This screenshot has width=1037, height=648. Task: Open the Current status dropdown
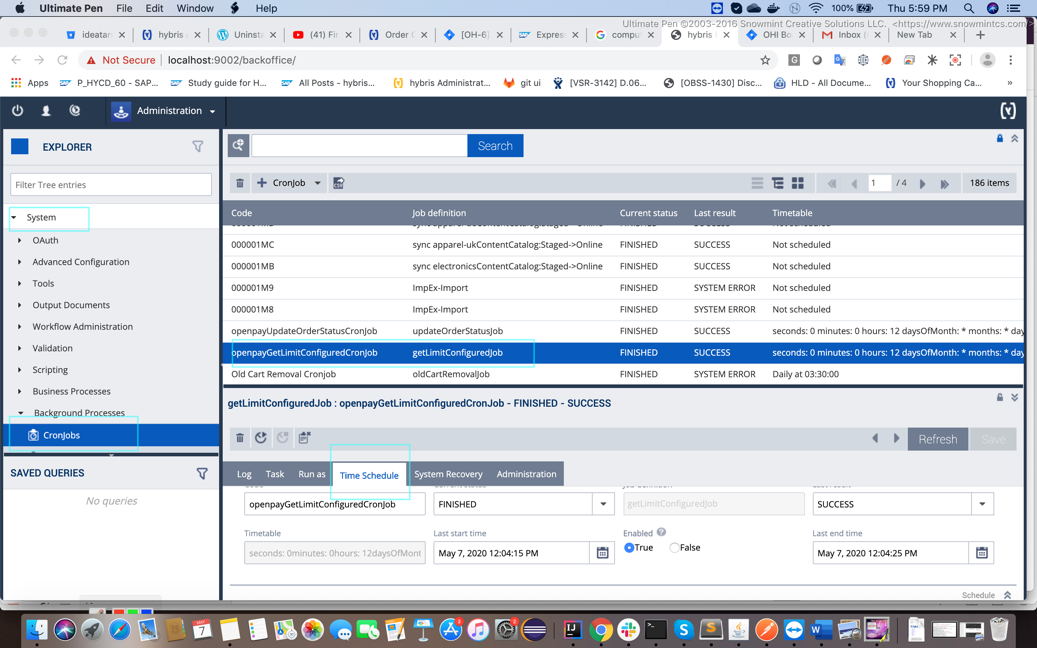(x=603, y=504)
